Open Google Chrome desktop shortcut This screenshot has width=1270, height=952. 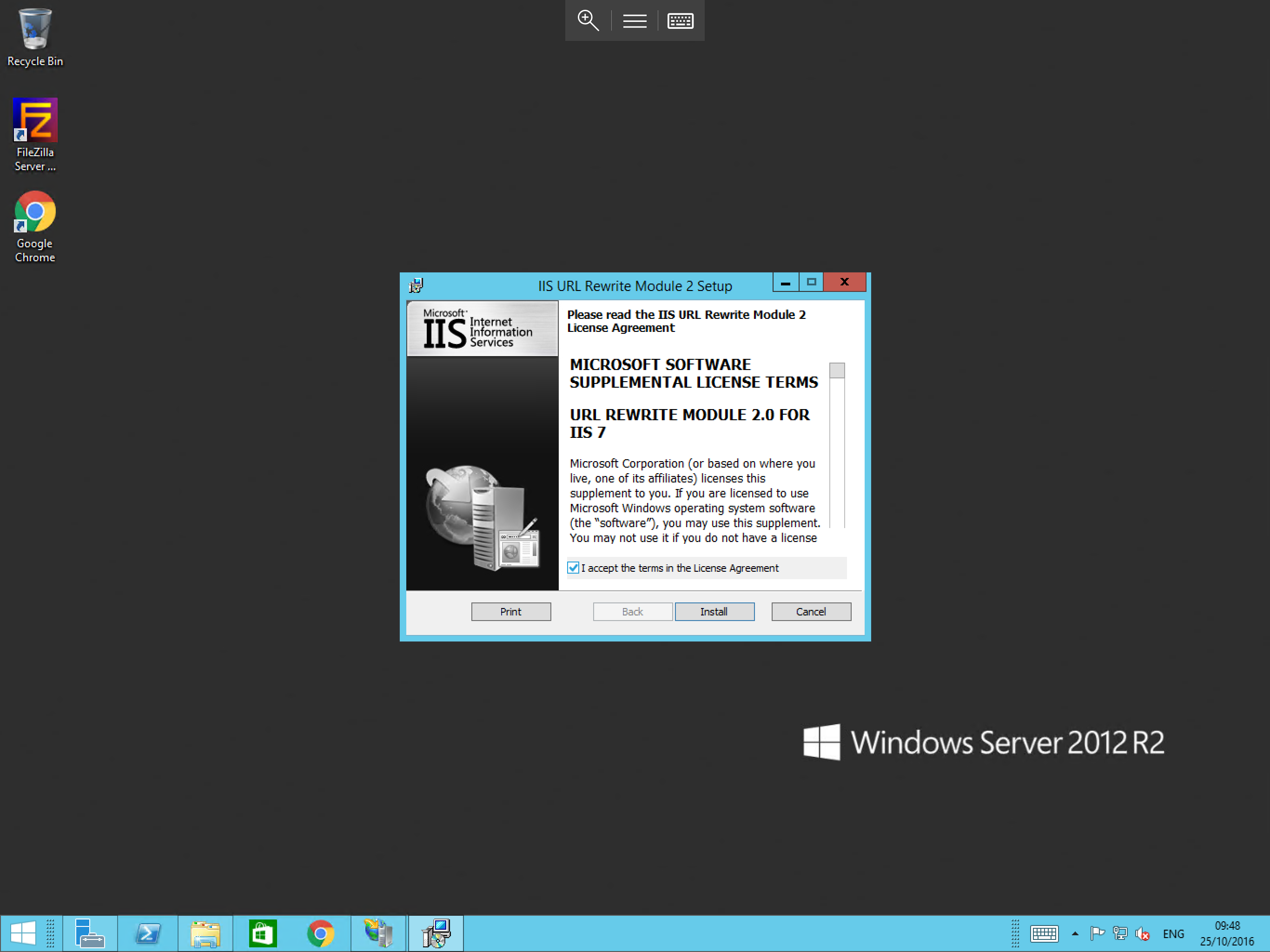click(35, 227)
